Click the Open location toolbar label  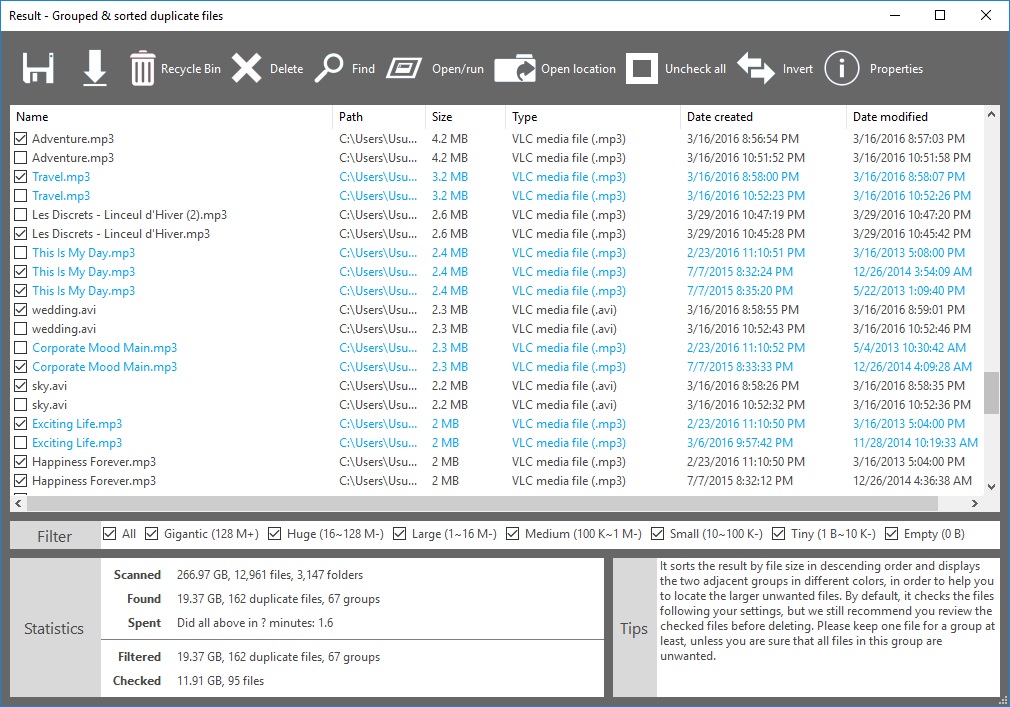(x=578, y=69)
